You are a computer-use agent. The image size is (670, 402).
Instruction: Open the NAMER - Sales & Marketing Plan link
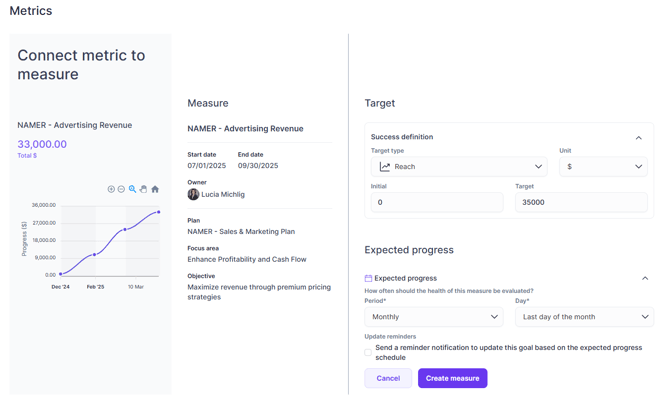pos(241,231)
